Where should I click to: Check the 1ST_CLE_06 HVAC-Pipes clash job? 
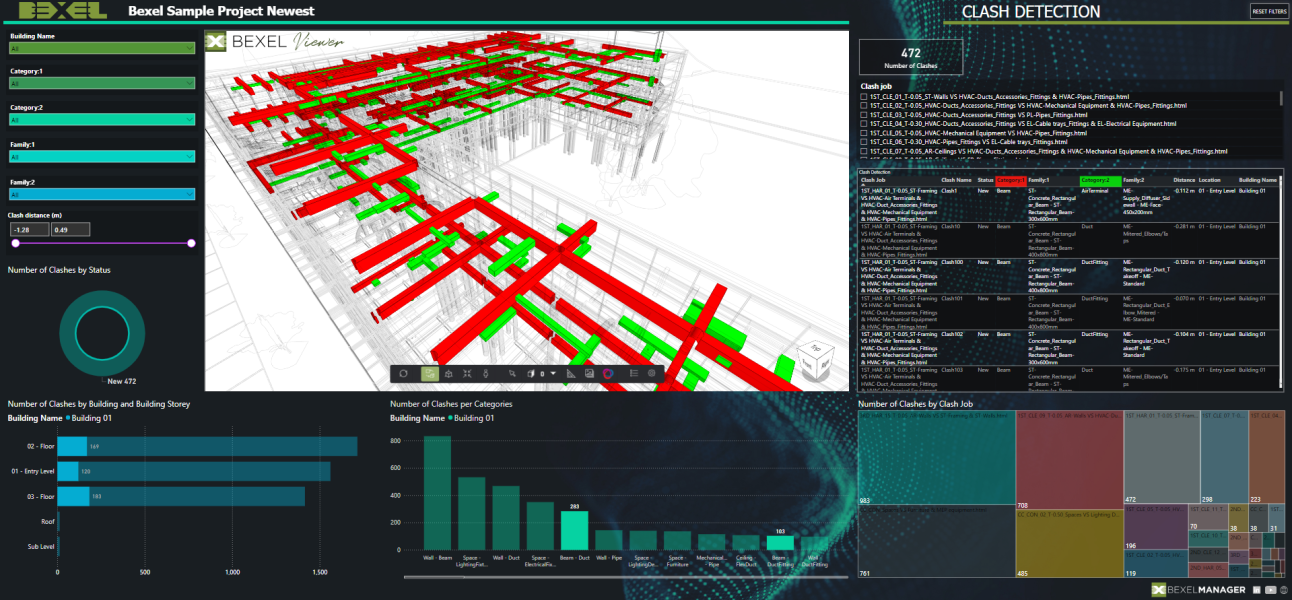pos(864,142)
